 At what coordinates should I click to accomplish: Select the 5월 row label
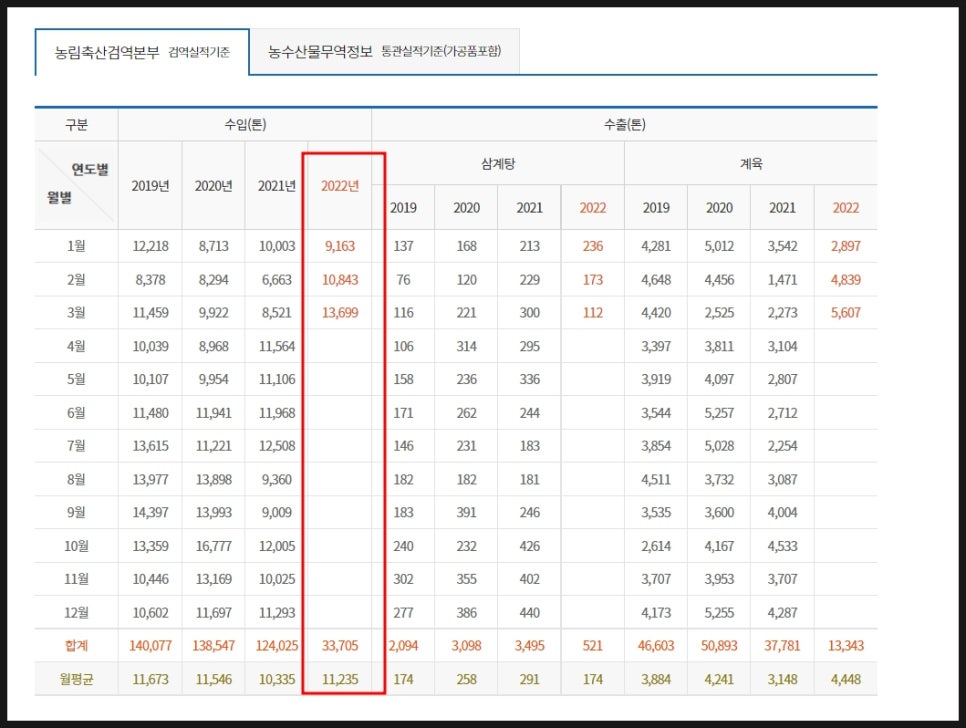coord(76,379)
